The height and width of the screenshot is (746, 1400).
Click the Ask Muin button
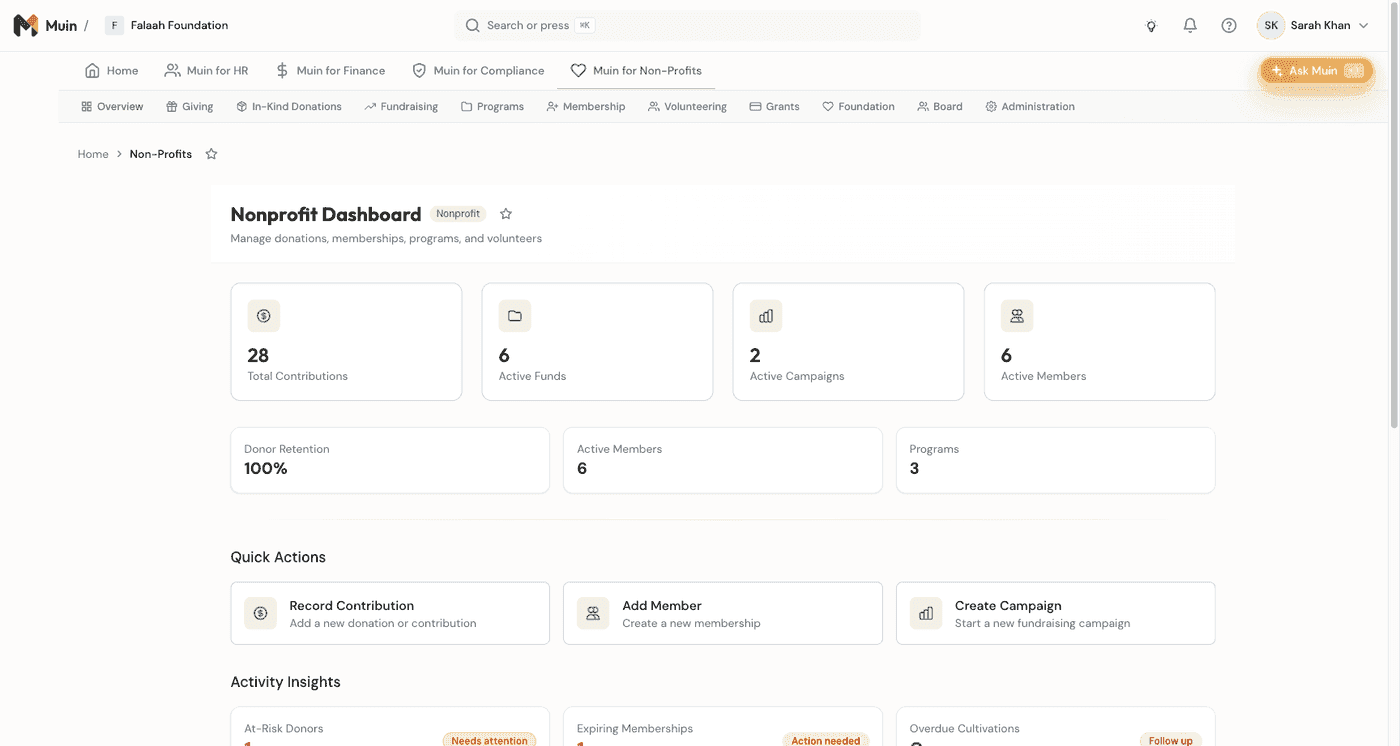1315,71
